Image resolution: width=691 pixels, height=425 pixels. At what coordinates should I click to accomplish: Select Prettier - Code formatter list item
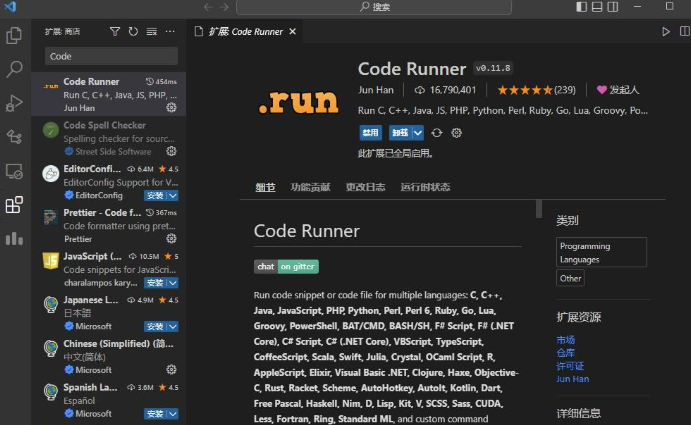pos(108,225)
